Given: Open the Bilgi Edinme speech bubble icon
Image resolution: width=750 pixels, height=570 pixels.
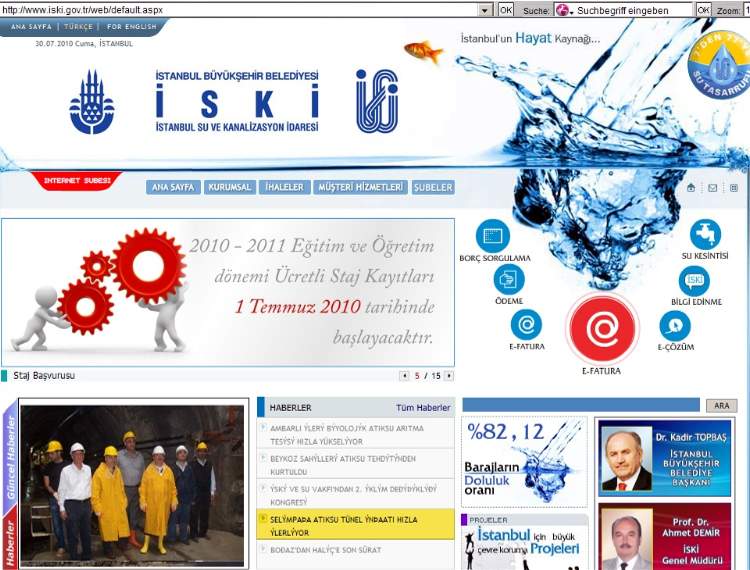Looking at the screenshot, I should pyautogui.click(x=694, y=280).
